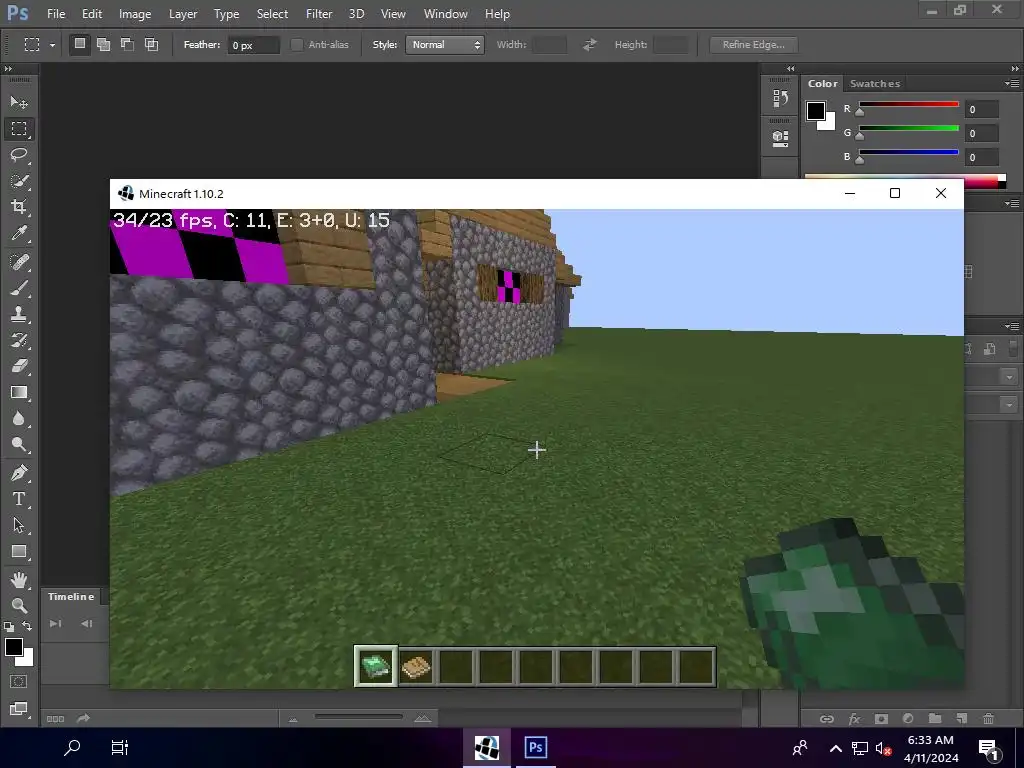Open the Layer menu
Screen dimensions: 1024x768
183,14
